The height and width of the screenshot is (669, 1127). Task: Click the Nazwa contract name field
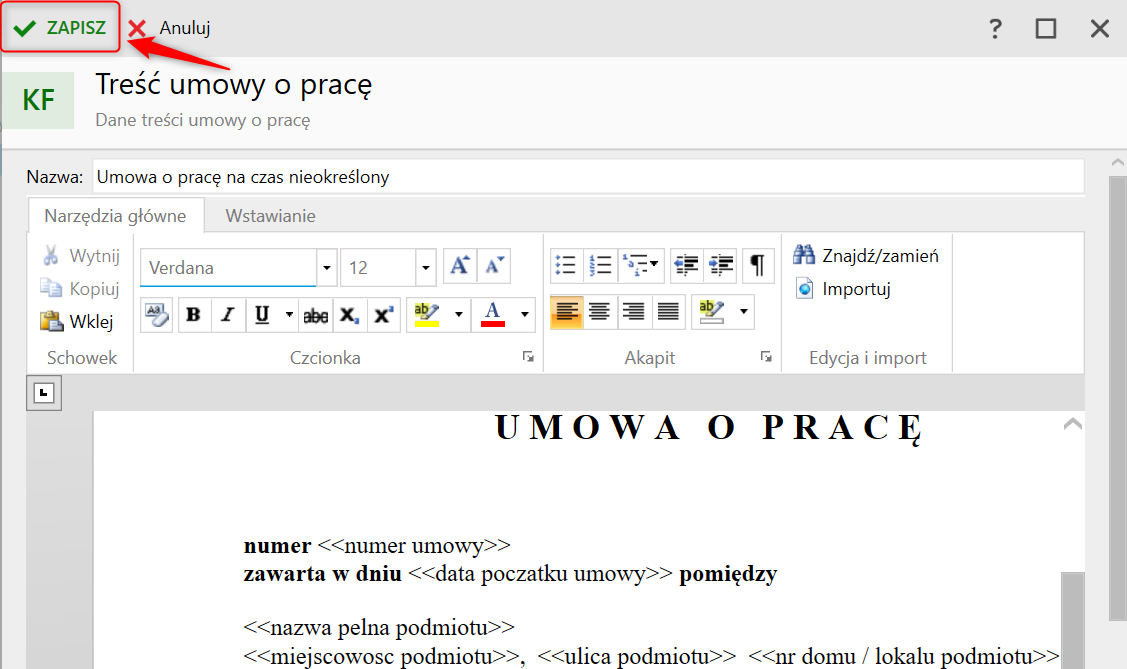pos(587,177)
